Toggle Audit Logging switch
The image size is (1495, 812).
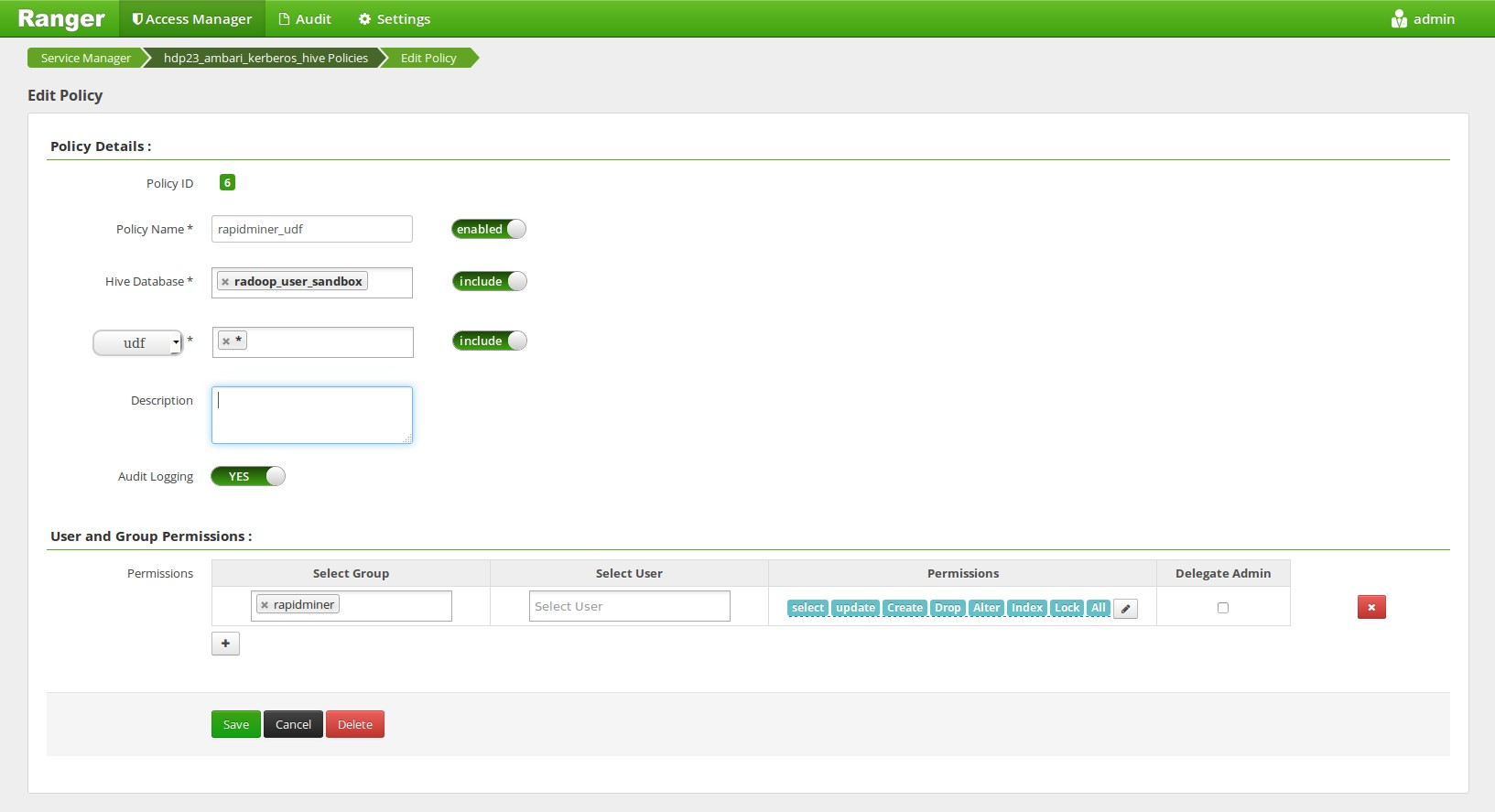click(248, 476)
